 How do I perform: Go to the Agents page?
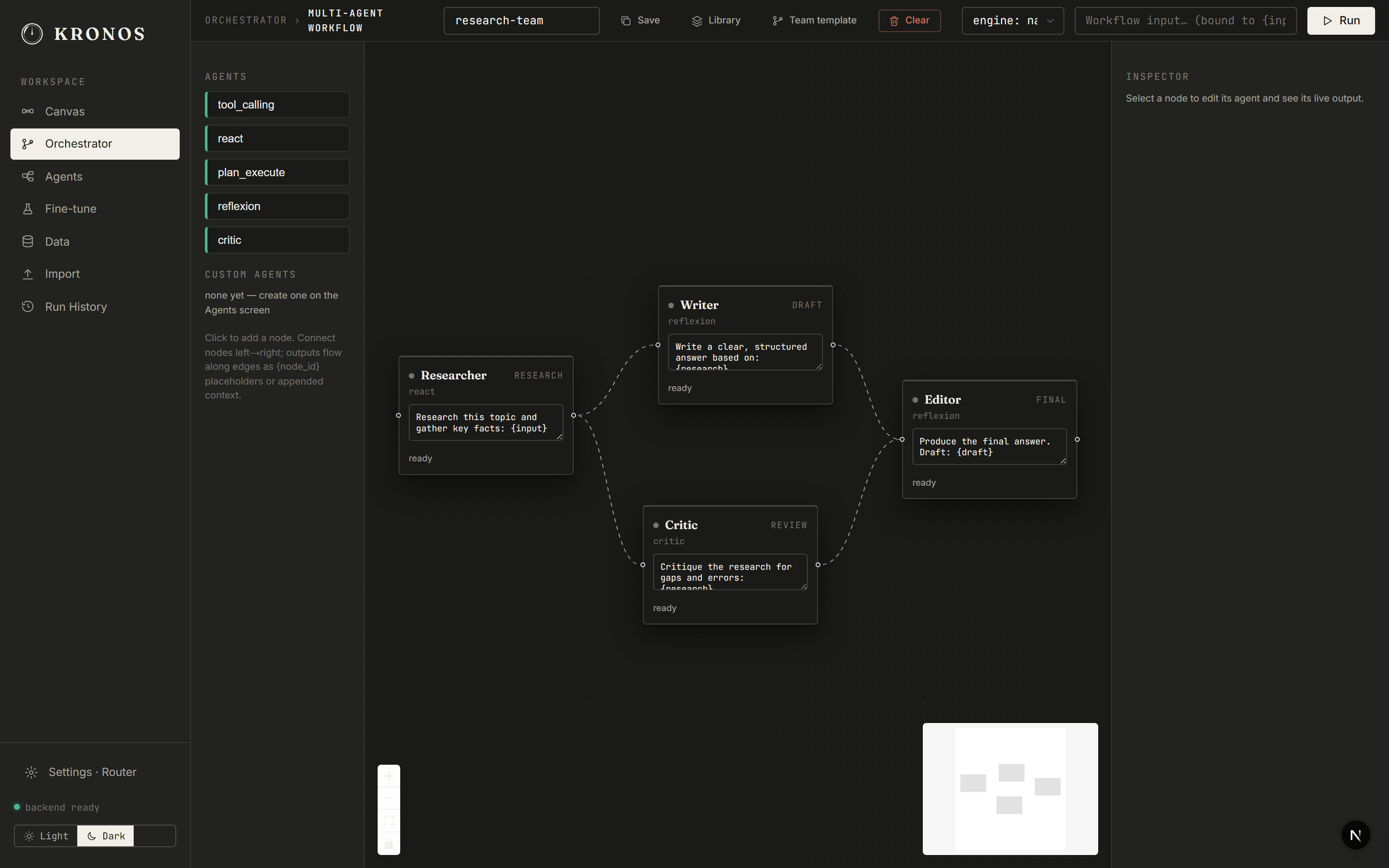pyautogui.click(x=95, y=177)
